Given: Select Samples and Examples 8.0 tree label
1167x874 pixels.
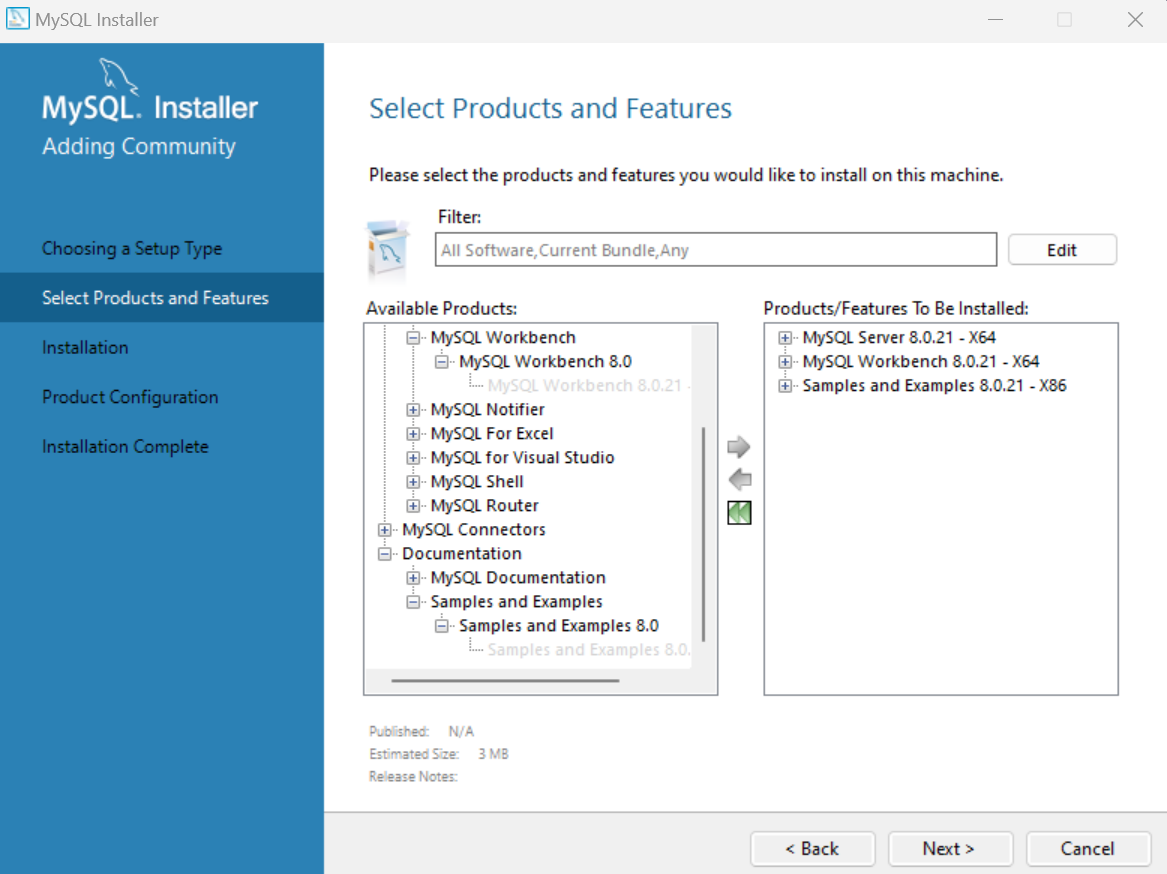Looking at the screenshot, I should (559, 625).
